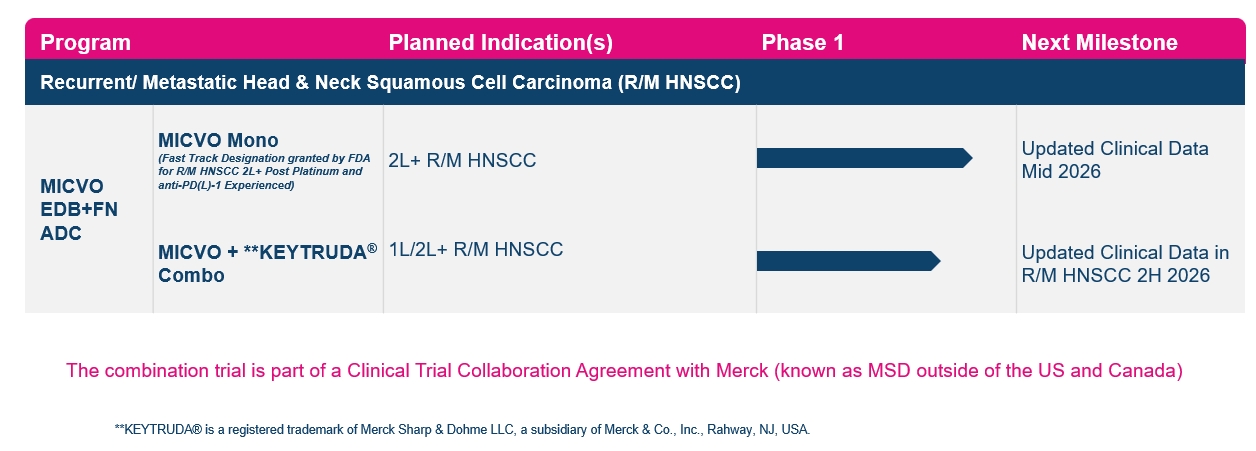Screen dimensions: 1256x451
Task: Select the Next Milestone column header
Action: pos(1099,43)
